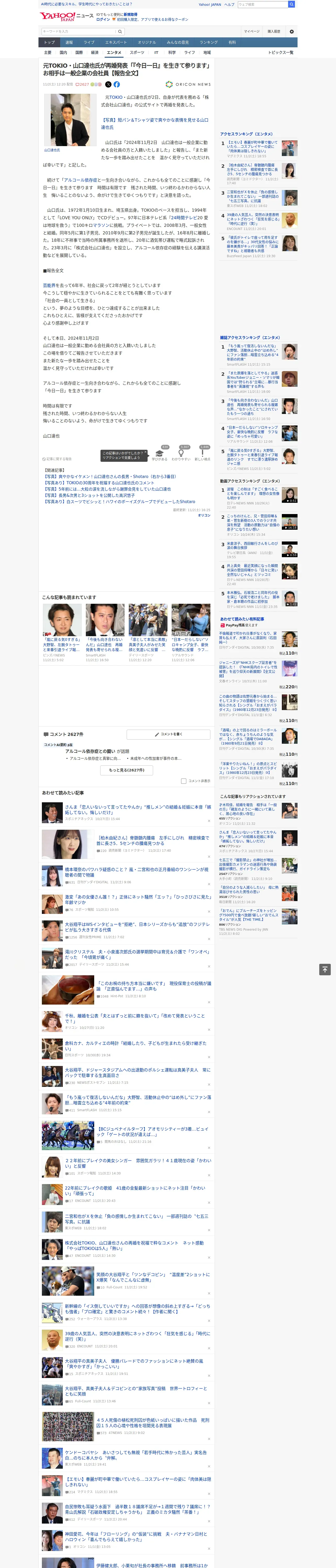Screen dimensions: 336x1568
Task: Open the 有料 tab
Action: pyautogui.click(x=232, y=43)
